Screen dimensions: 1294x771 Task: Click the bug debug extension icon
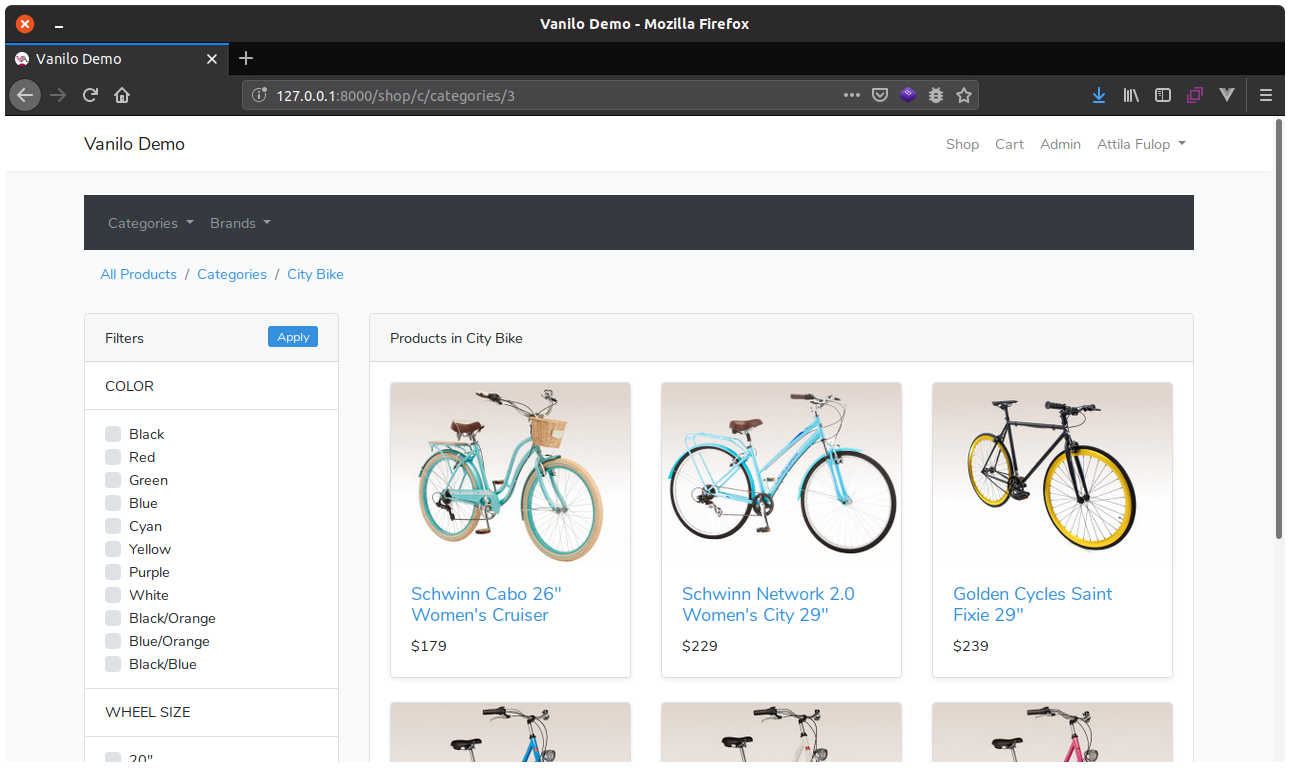point(936,95)
